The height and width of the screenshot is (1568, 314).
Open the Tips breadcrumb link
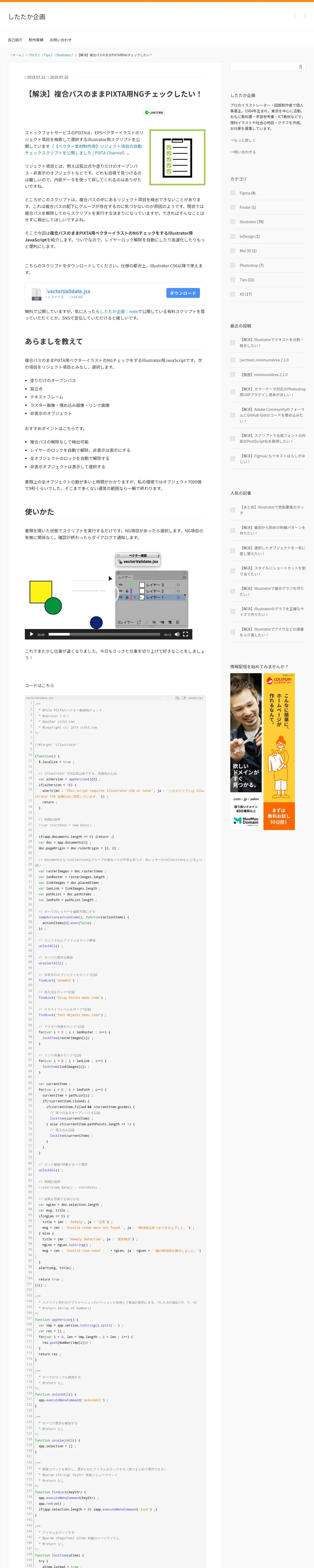[x=47, y=55]
